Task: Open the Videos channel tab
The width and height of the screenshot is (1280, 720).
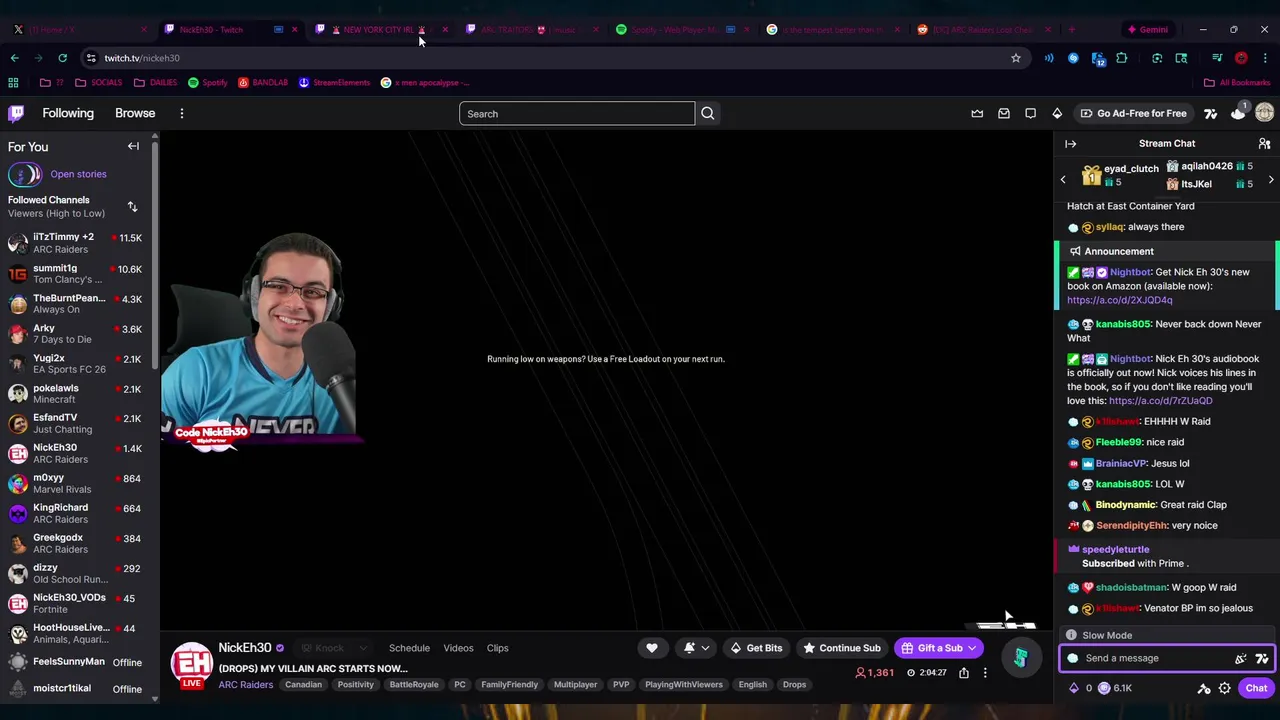Action: (458, 648)
